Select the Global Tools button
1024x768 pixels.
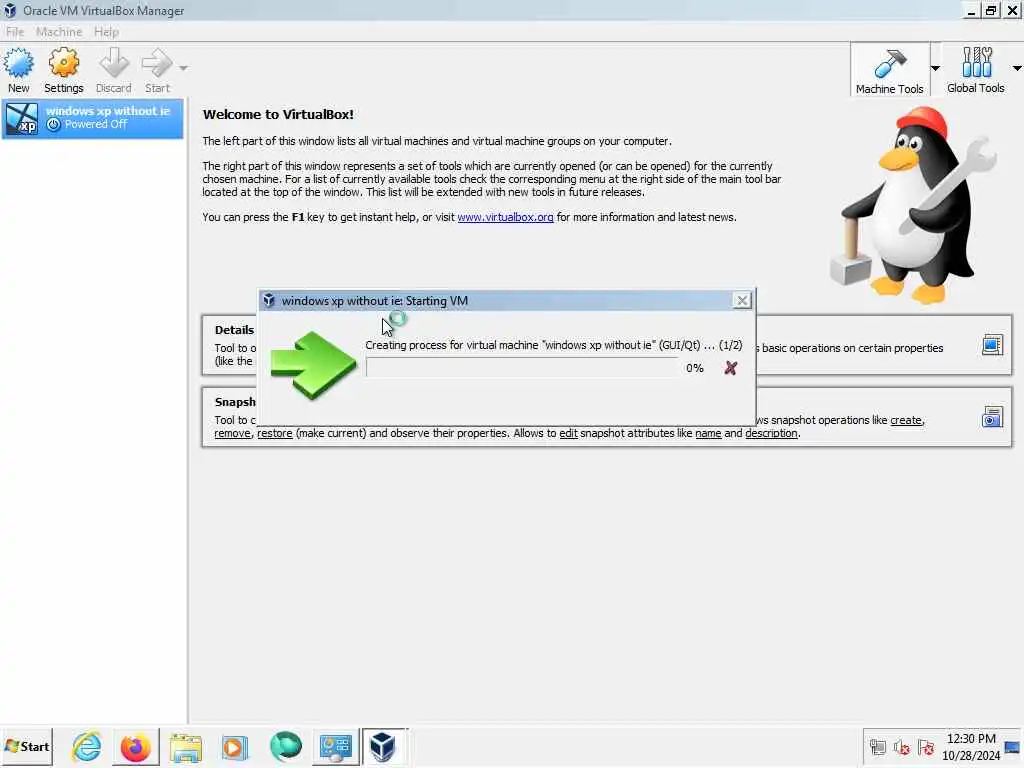pos(976,71)
